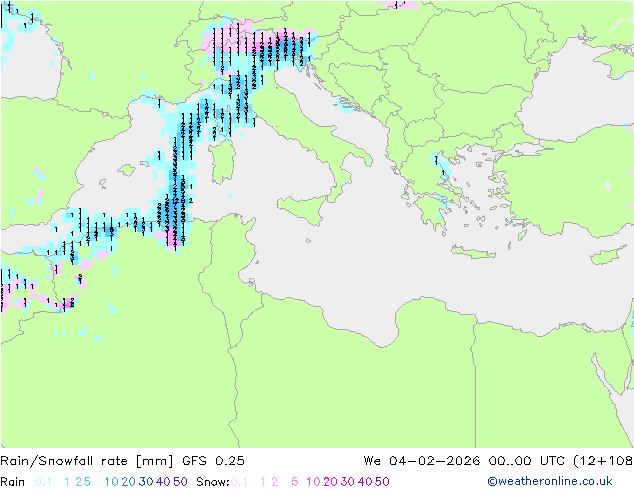This screenshot has width=634, height=490.
Task: Pick the Snow legend 0.1 value
Action: point(239,482)
